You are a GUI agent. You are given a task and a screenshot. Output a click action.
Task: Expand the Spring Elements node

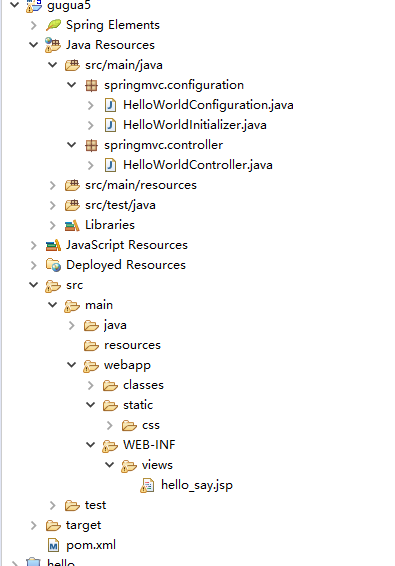point(34,25)
